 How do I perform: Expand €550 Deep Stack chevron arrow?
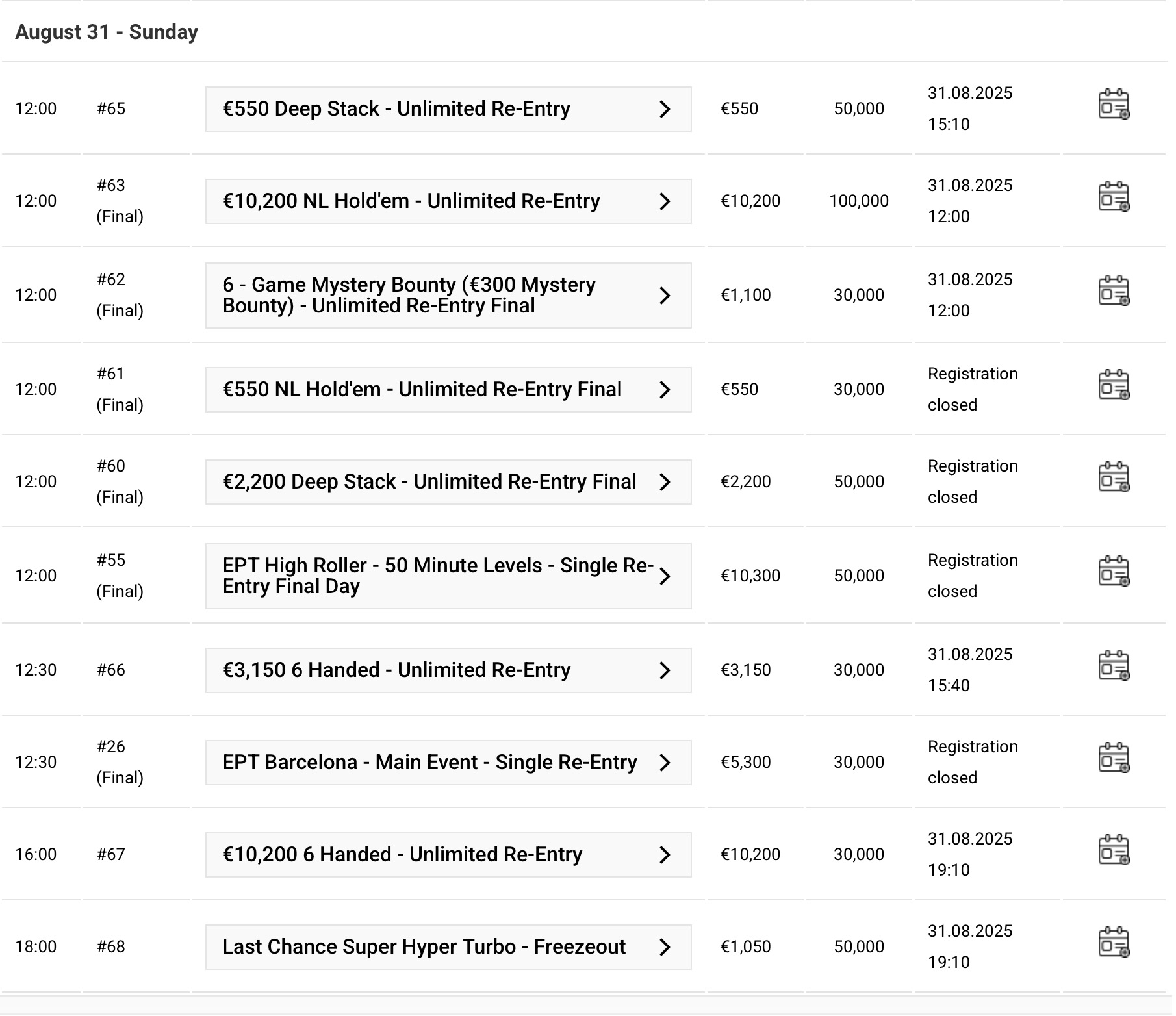coord(664,109)
